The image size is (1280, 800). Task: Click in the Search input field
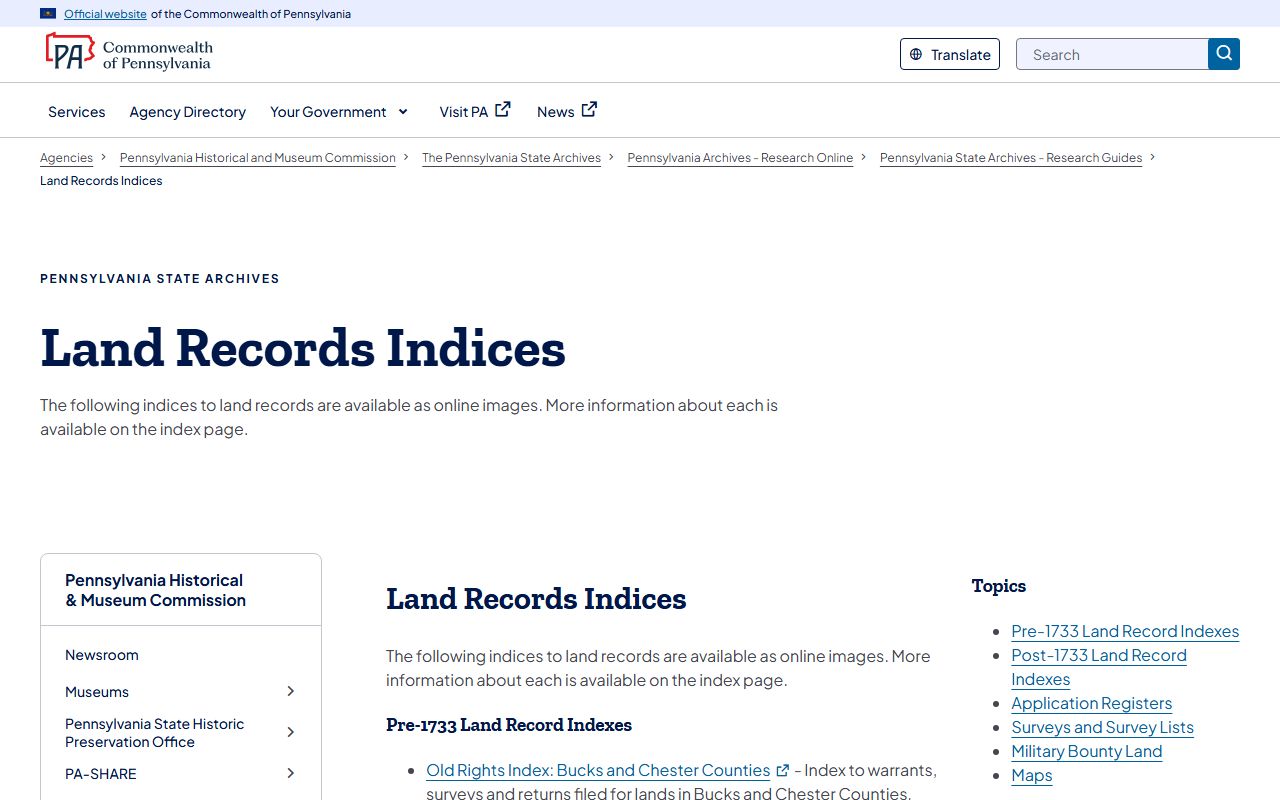1112,54
